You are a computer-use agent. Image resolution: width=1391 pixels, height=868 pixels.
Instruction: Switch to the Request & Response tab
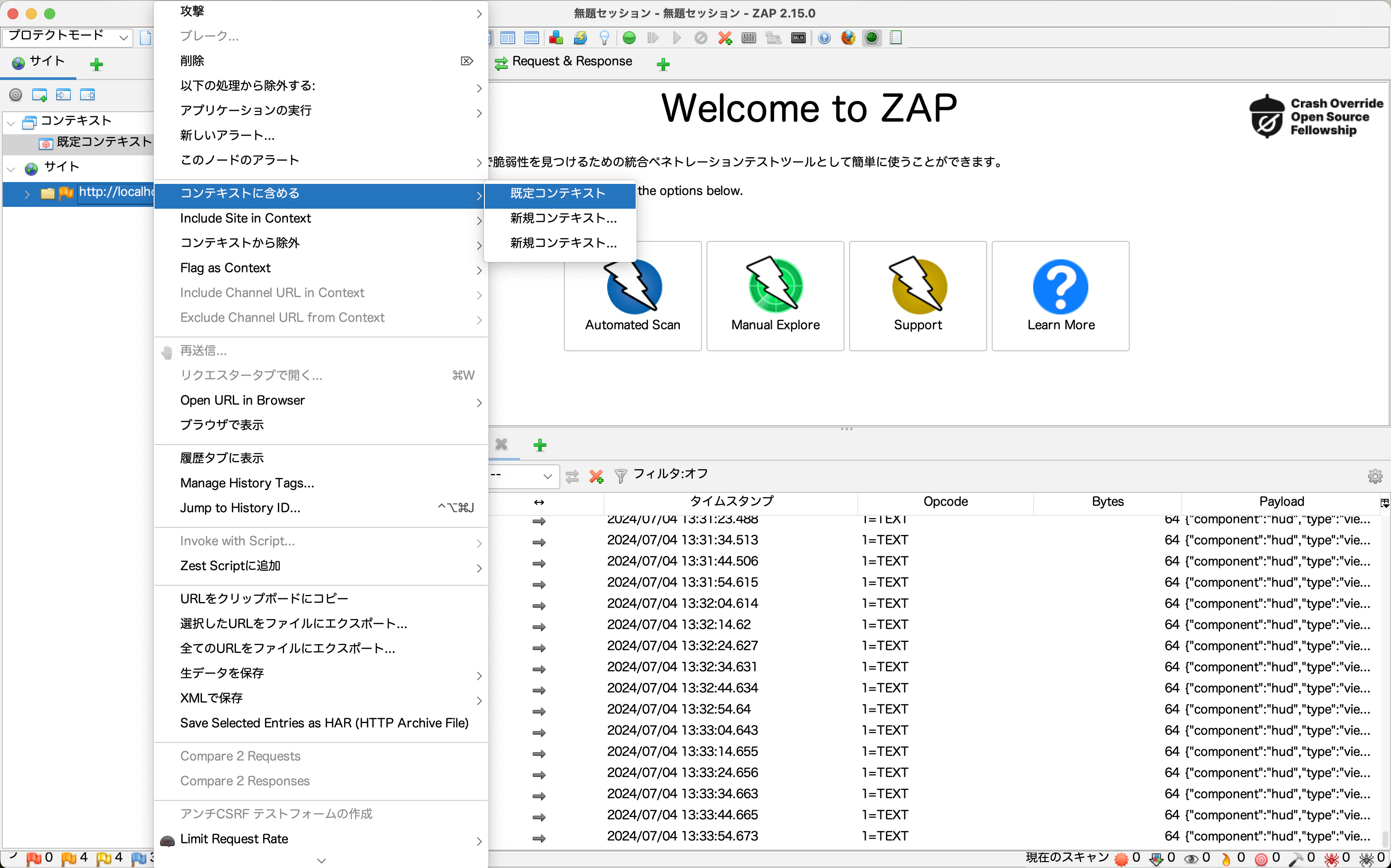(x=571, y=62)
